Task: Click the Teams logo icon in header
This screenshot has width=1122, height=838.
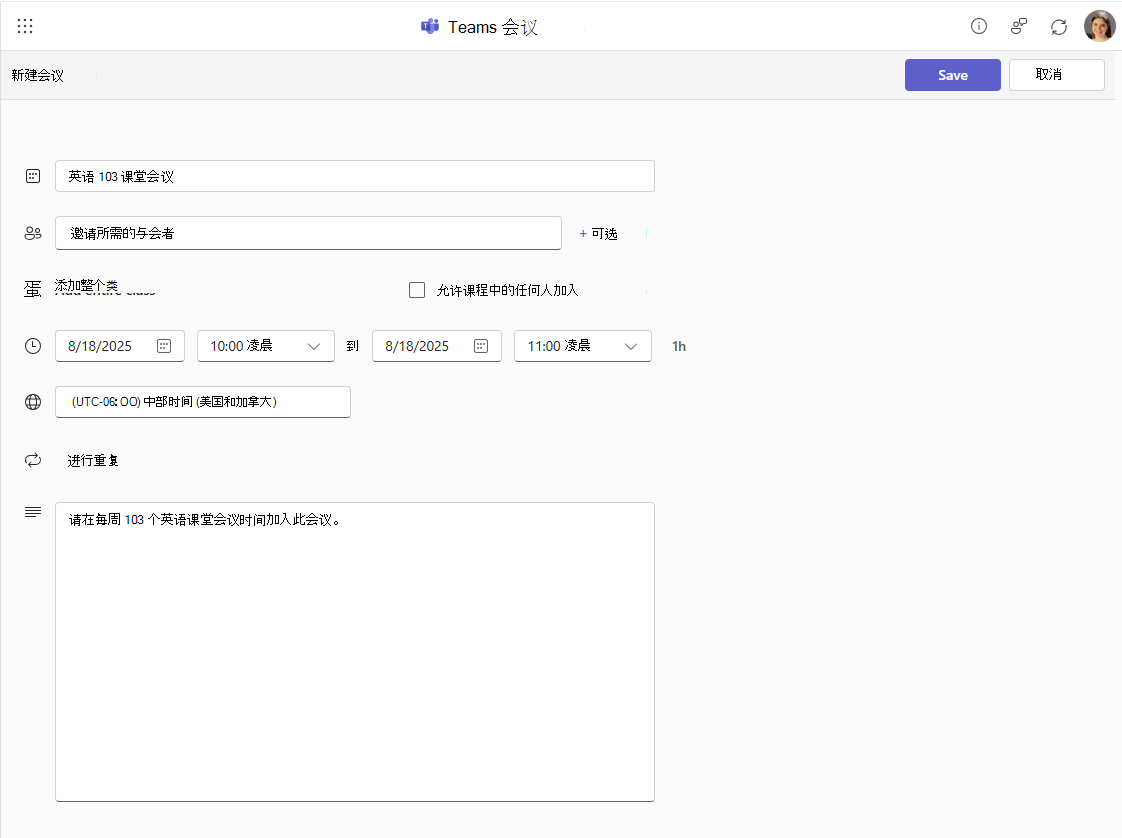Action: [429, 26]
